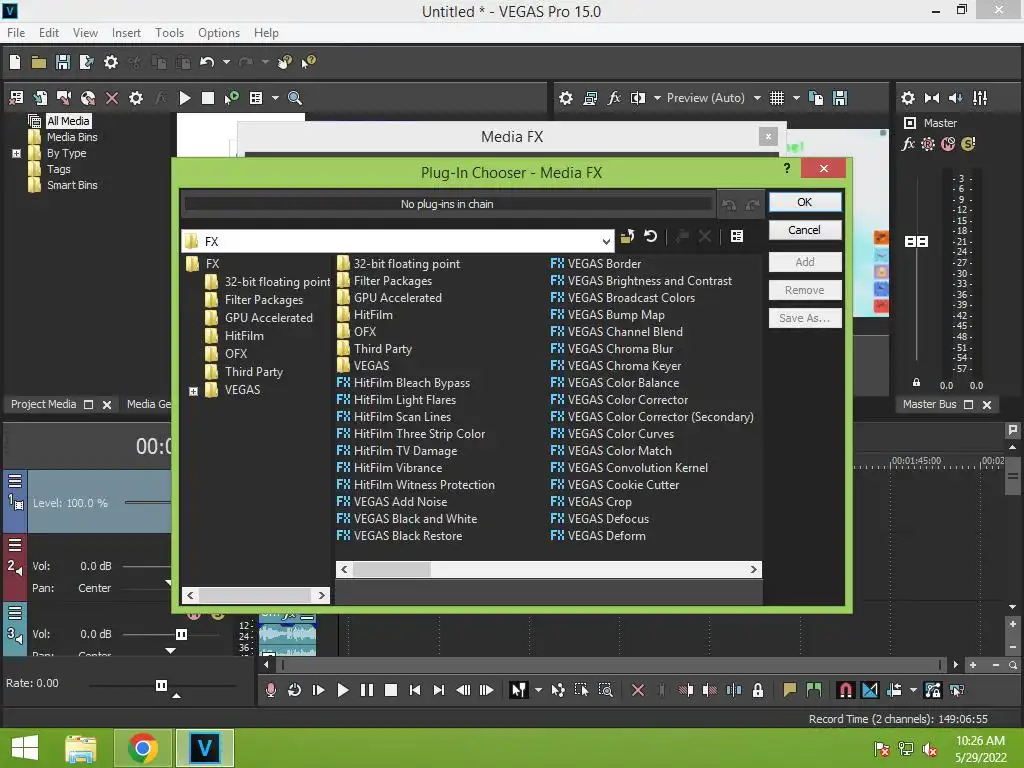1024x768 pixels.
Task: Open Google Chrome from taskbar
Action: tap(142, 748)
